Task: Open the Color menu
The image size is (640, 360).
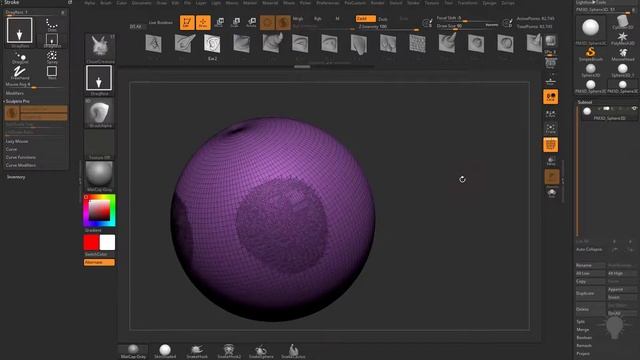Action: click(x=122, y=3)
